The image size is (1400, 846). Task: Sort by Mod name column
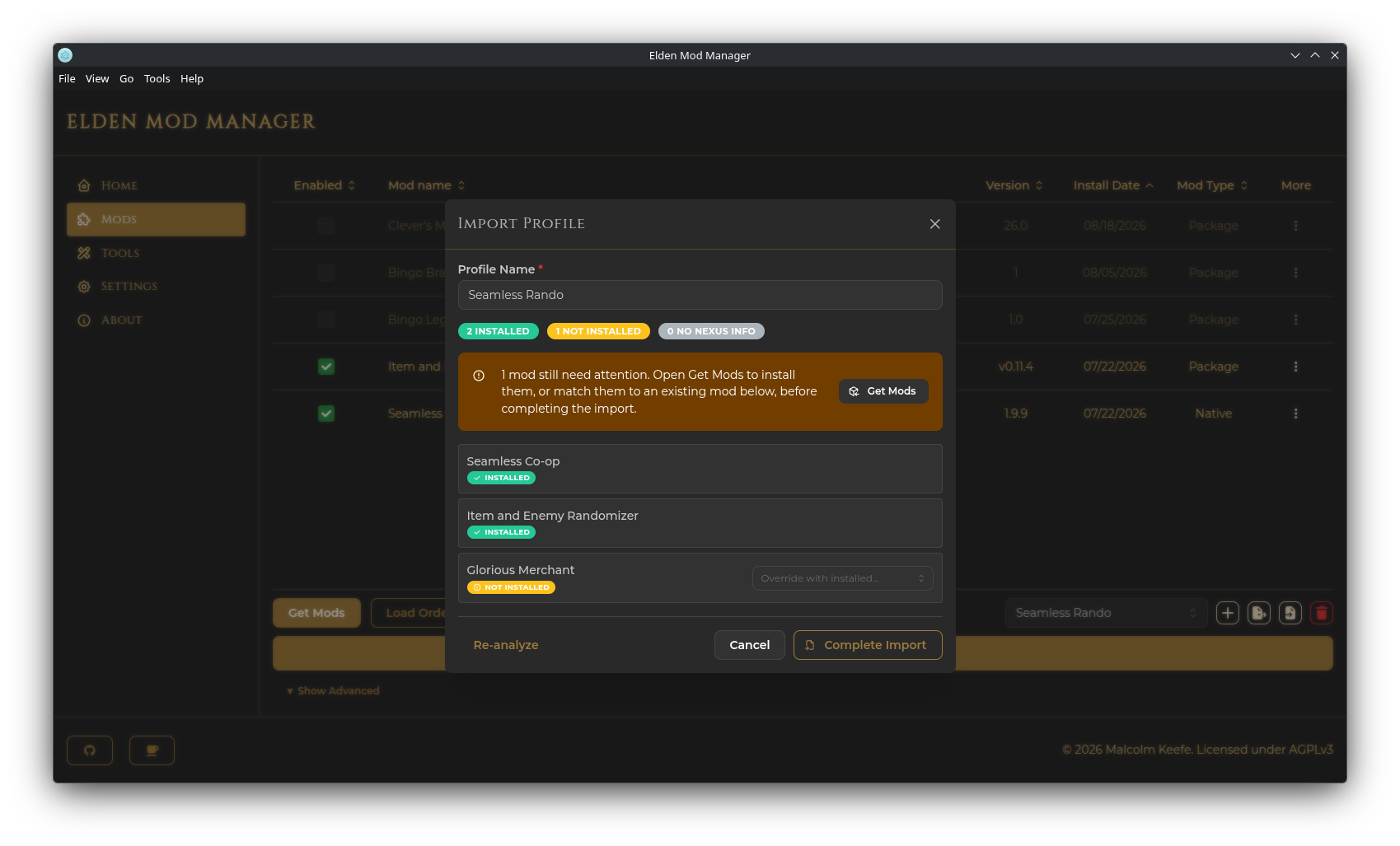click(427, 185)
